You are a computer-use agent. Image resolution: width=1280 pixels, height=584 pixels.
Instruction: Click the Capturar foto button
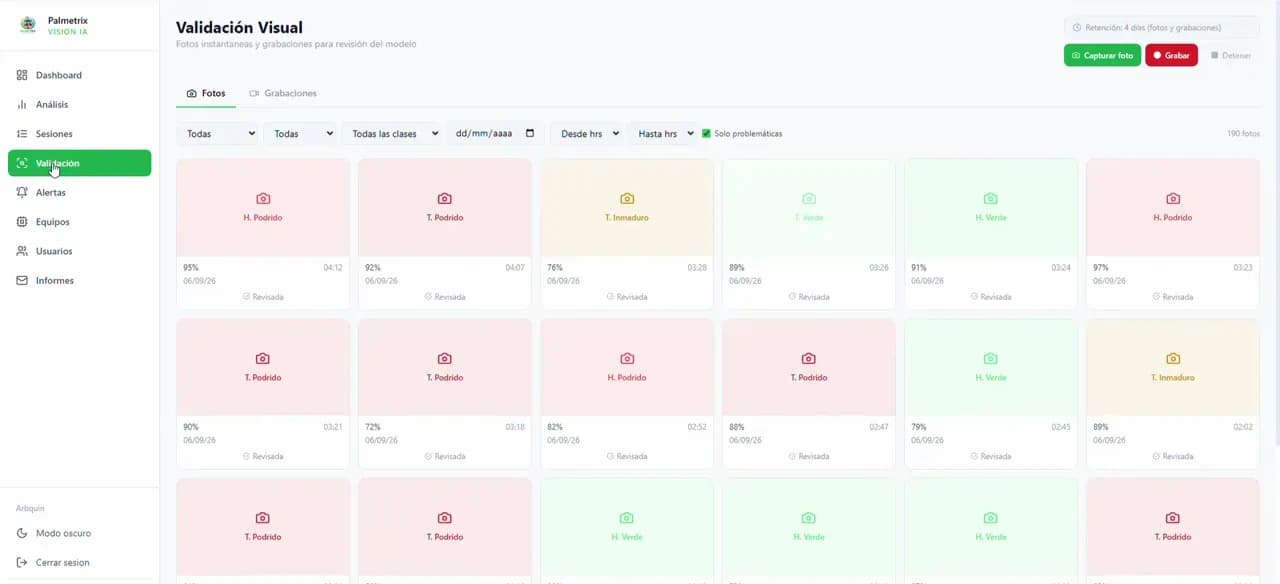click(1102, 55)
